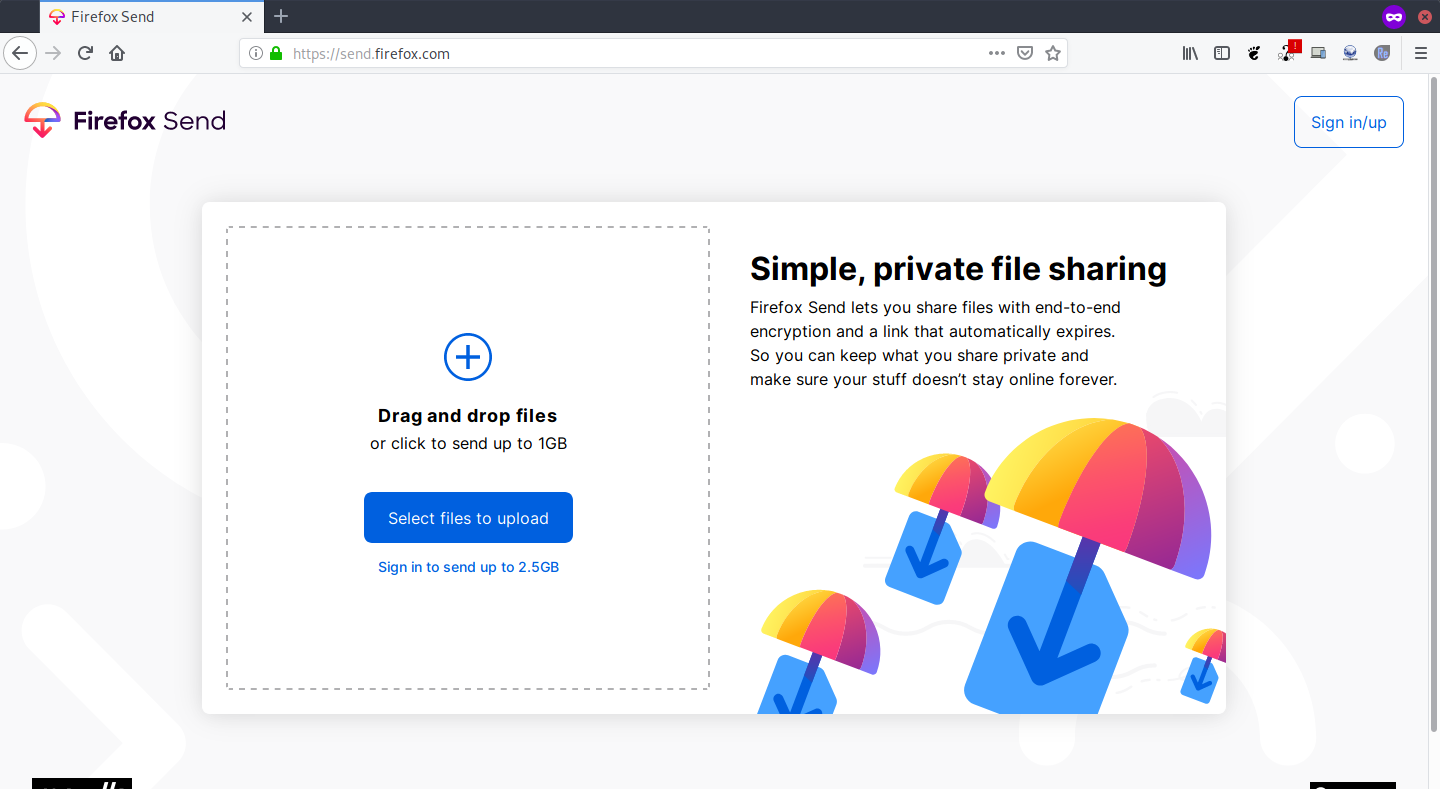Open the Firefox hamburger menu
Viewport: 1440px width, 789px height.
coord(1421,53)
